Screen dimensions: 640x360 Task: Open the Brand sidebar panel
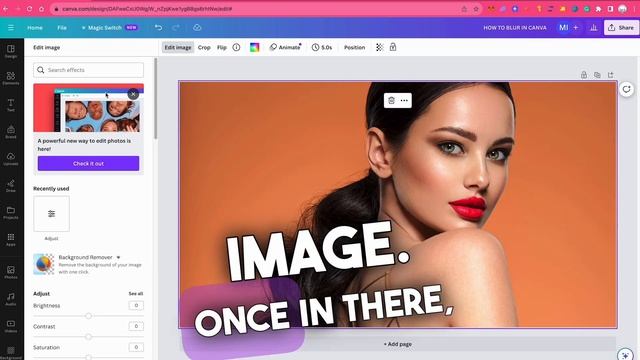pyautogui.click(x=11, y=132)
